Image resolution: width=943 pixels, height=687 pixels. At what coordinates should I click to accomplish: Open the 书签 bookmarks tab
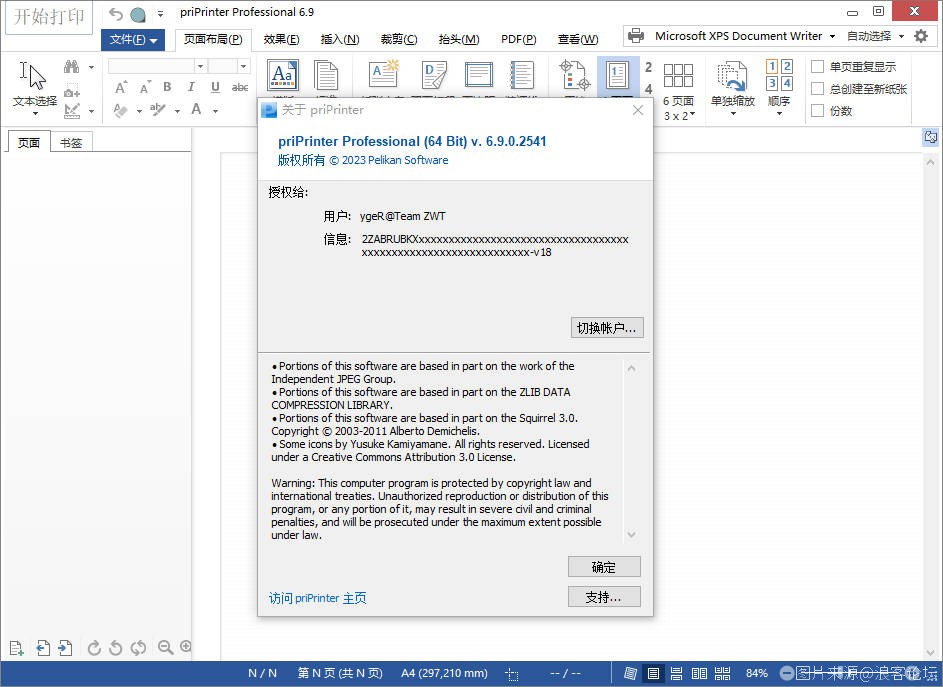click(x=71, y=143)
